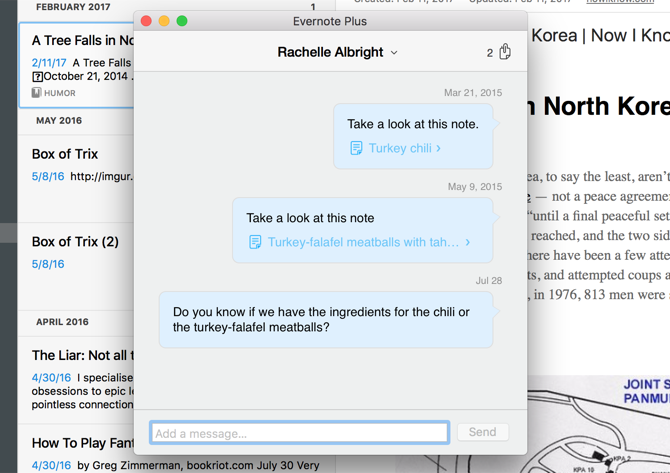The image size is (670, 473).
Task: Click the APRIL 2016 section header
Action: [x=62, y=322]
